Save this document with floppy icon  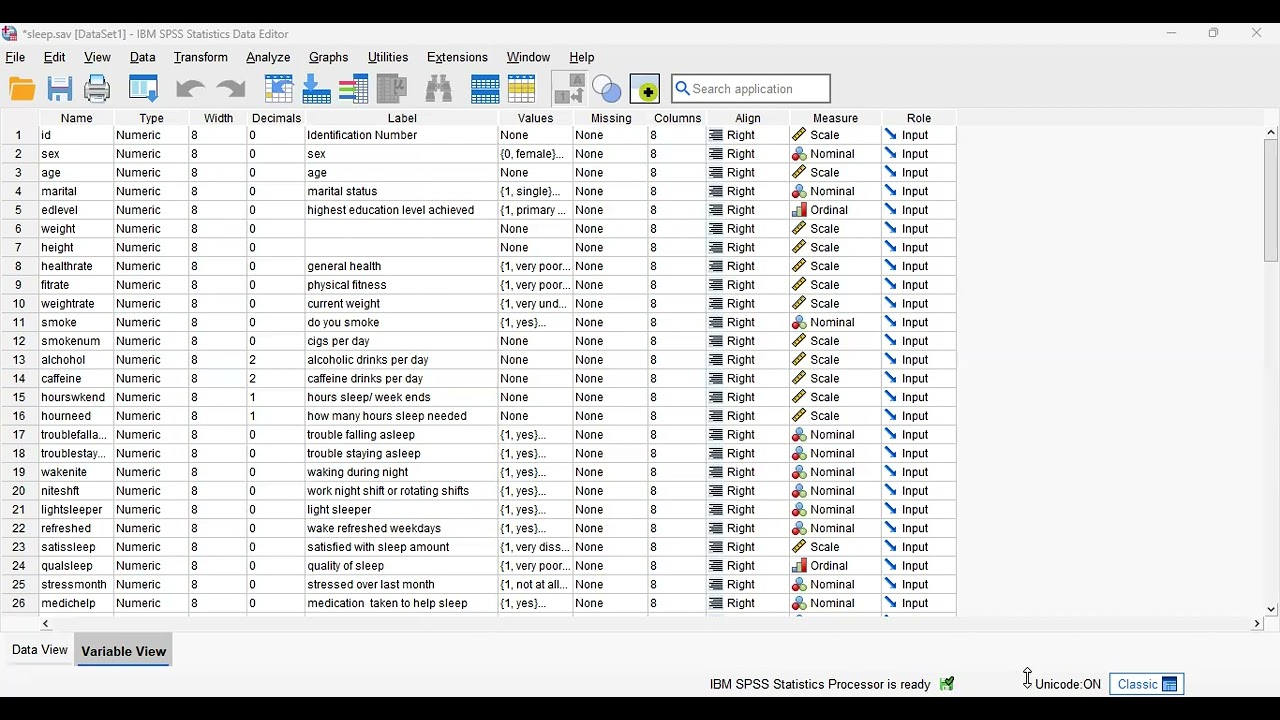point(60,89)
